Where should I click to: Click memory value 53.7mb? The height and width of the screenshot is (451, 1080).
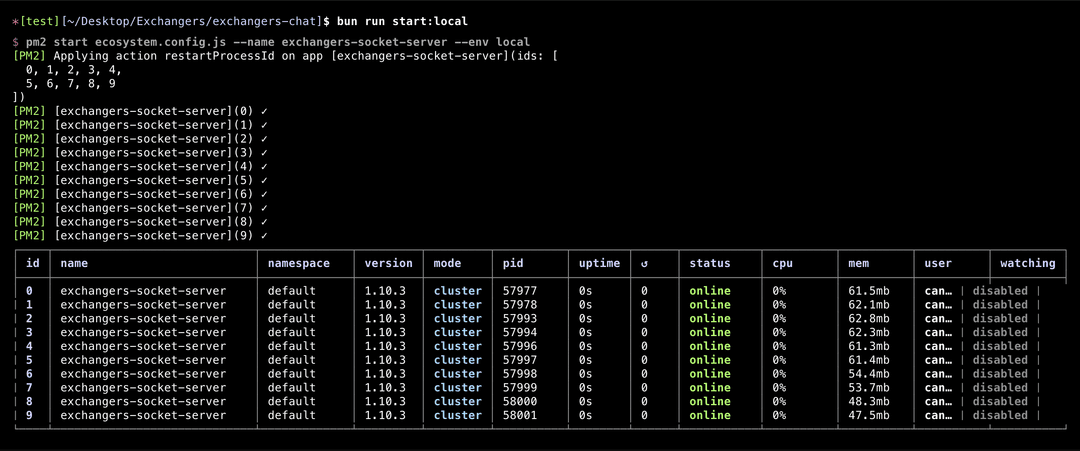pyautogui.click(x=869, y=388)
